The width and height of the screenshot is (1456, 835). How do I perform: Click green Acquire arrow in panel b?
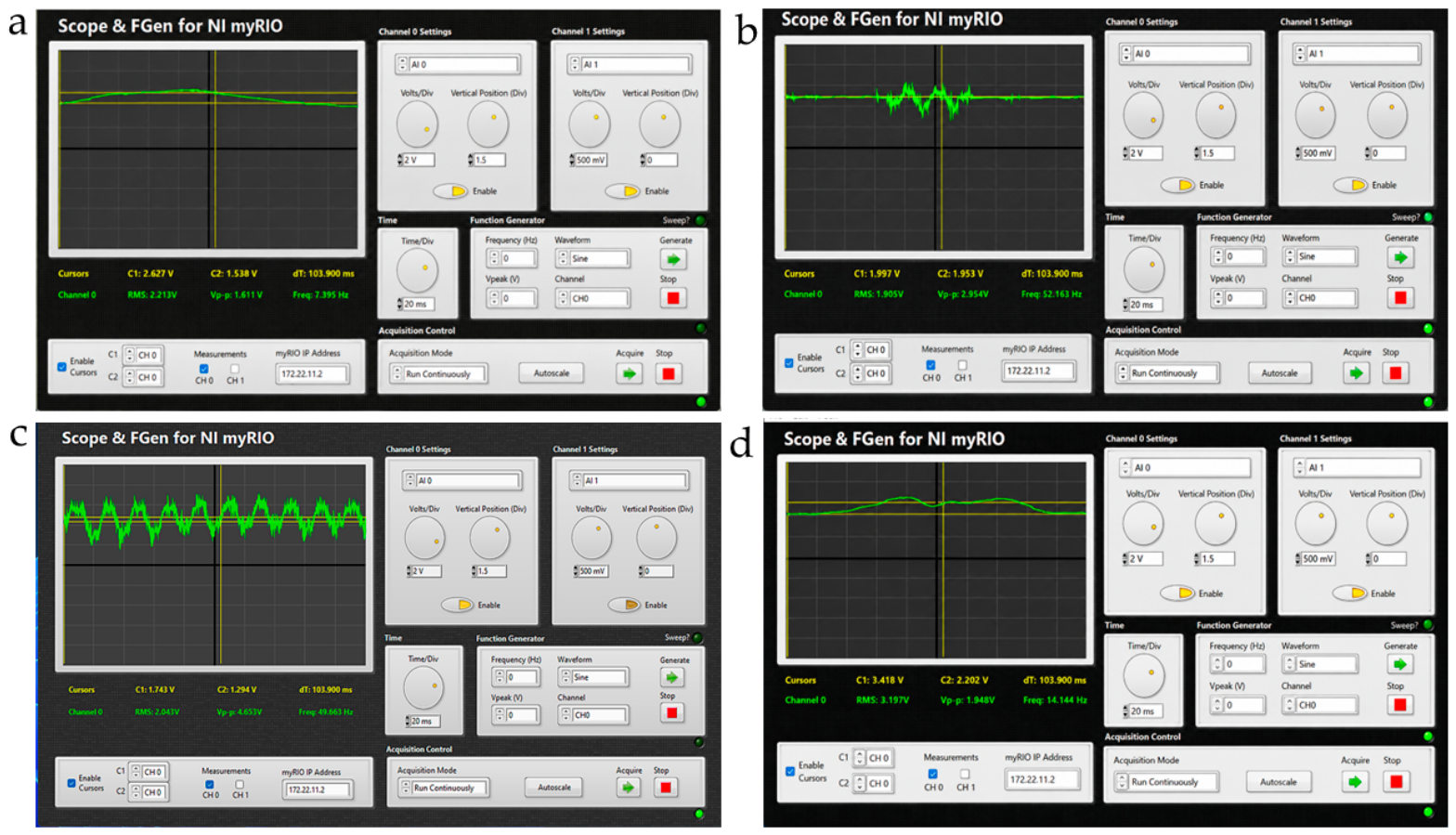pos(1356,372)
